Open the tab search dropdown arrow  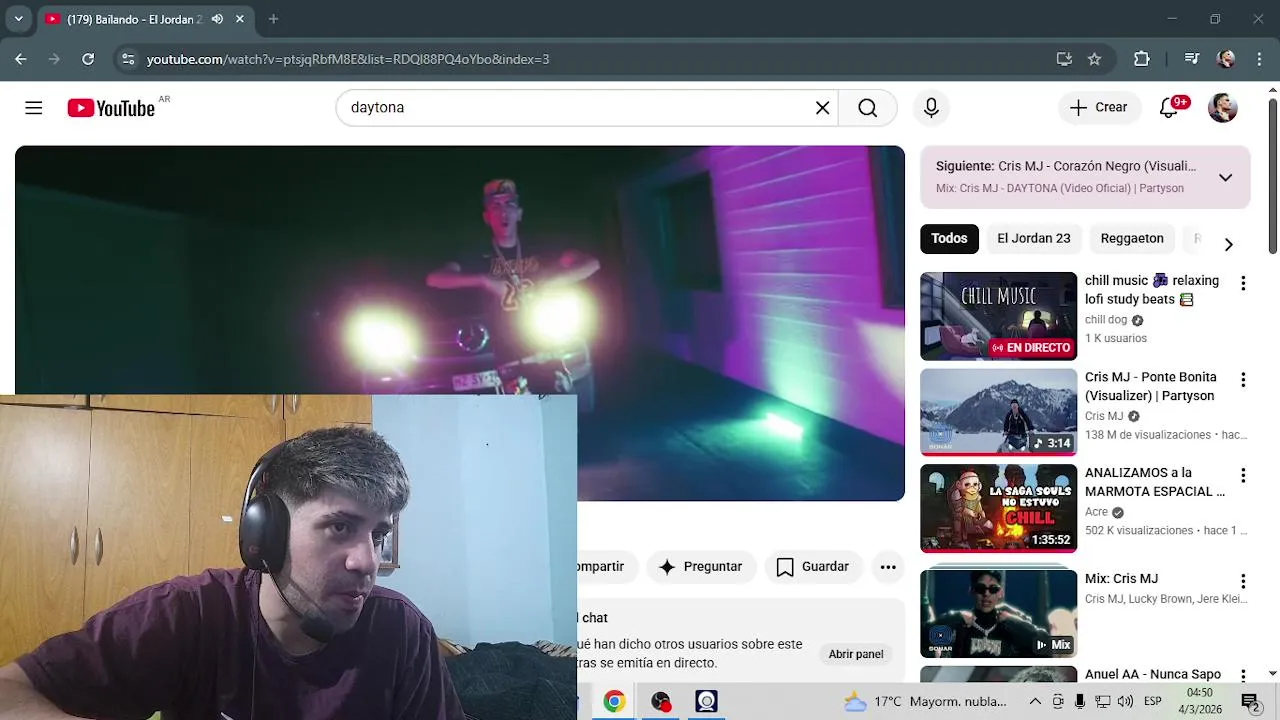(x=18, y=19)
